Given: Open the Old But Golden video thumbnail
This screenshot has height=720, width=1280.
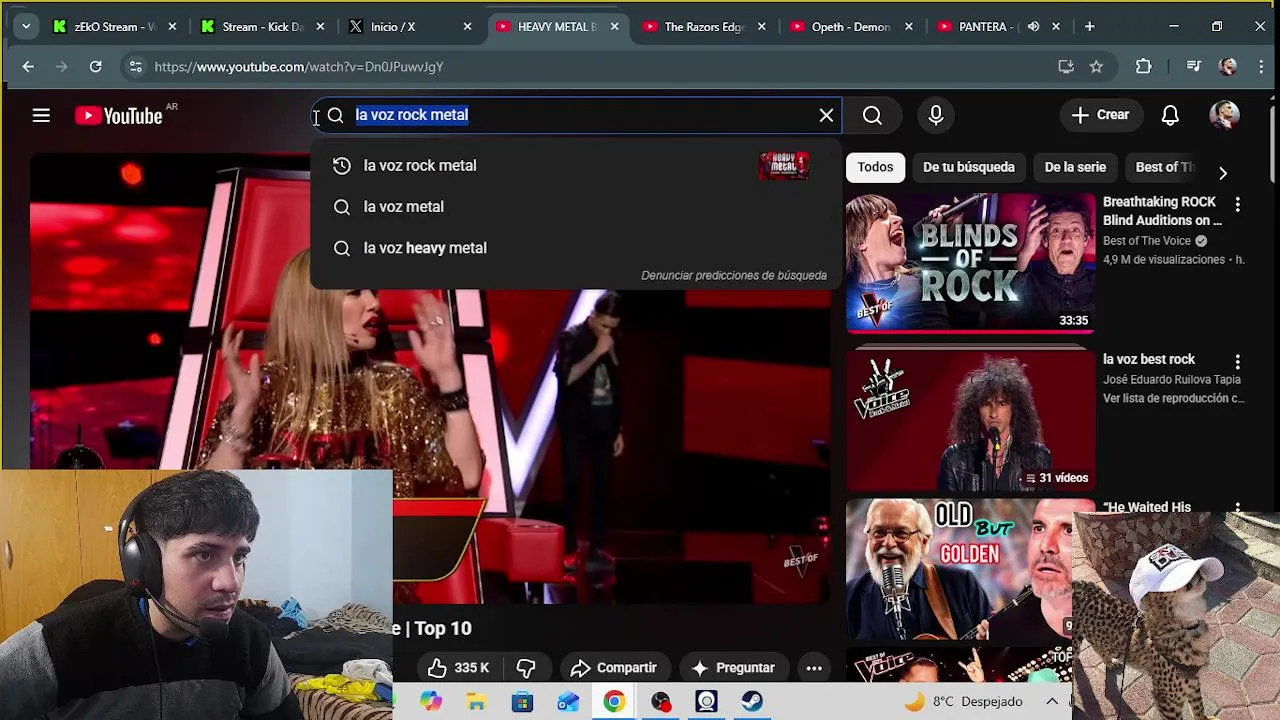Looking at the screenshot, I should 958,570.
